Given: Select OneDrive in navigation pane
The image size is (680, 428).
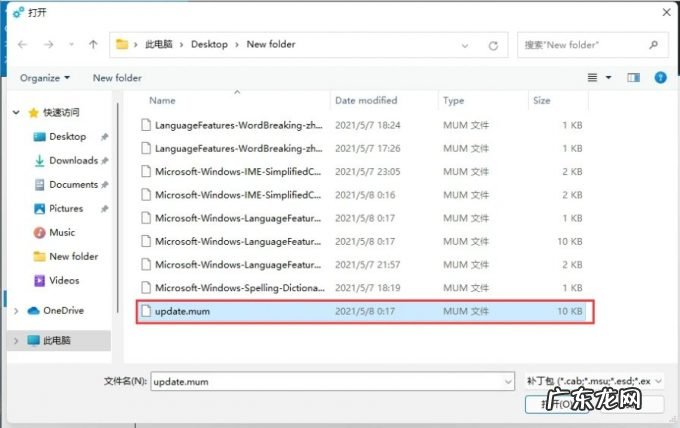Looking at the screenshot, I should pyautogui.click(x=63, y=310).
